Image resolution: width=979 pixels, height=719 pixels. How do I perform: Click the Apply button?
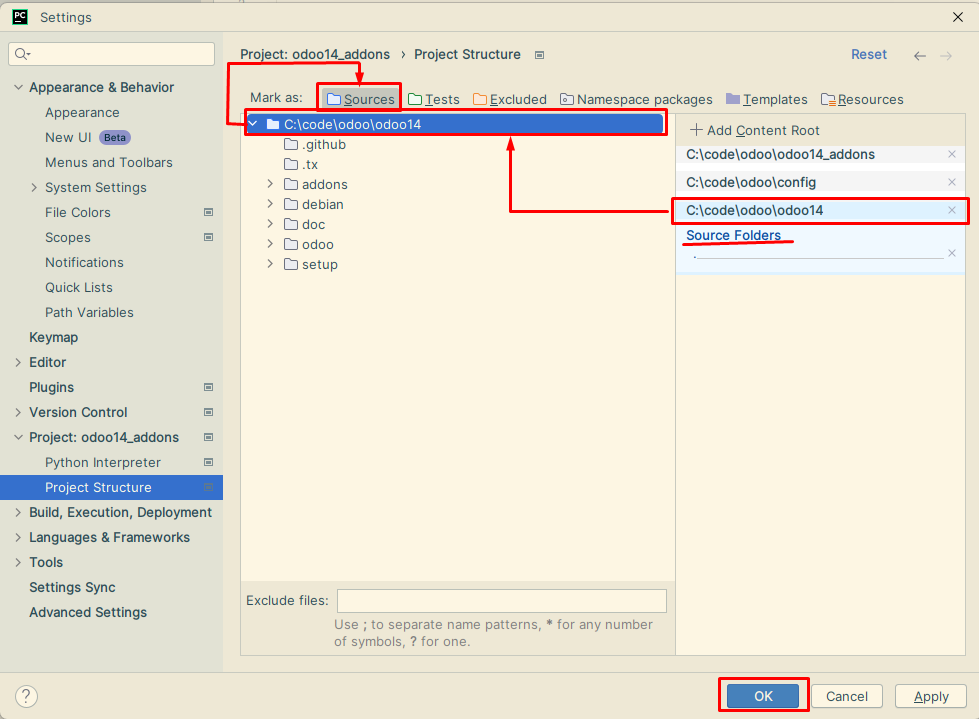click(x=931, y=696)
